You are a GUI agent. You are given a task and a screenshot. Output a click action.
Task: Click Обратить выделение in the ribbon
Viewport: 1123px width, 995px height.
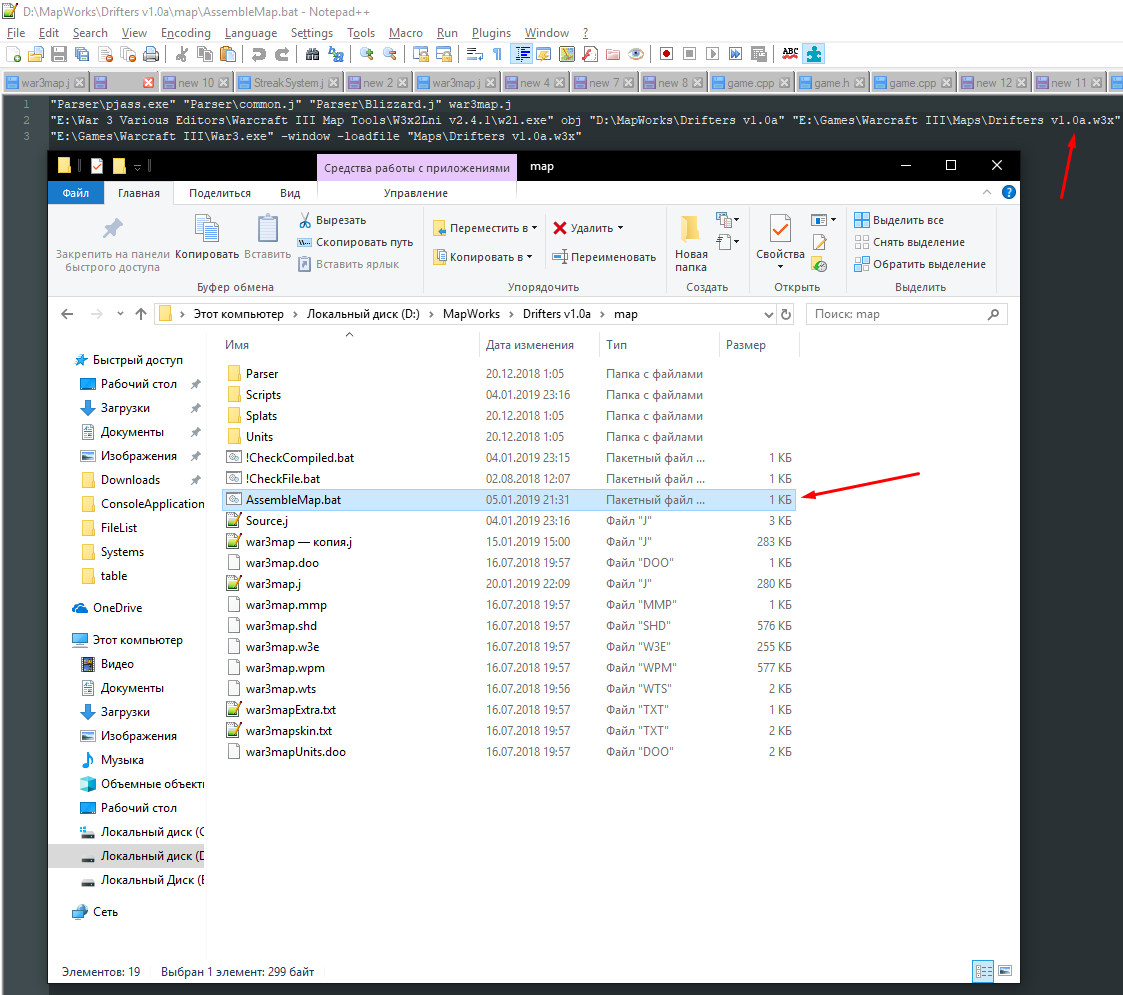click(x=920, y=264)
